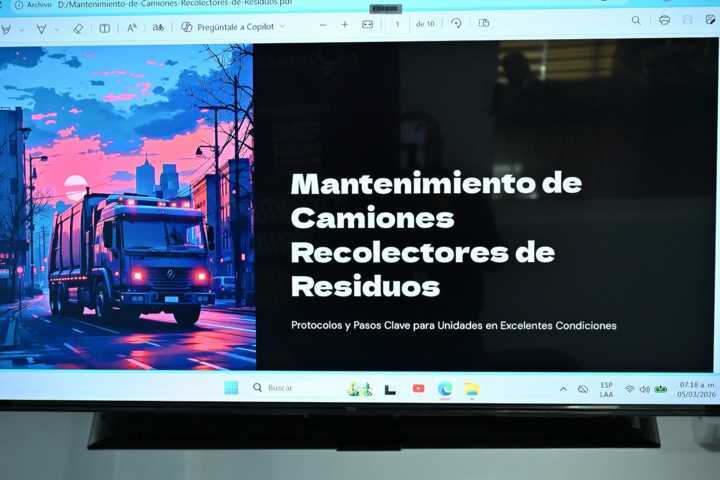Expand the highlight tool dropdown arrow

21,29
